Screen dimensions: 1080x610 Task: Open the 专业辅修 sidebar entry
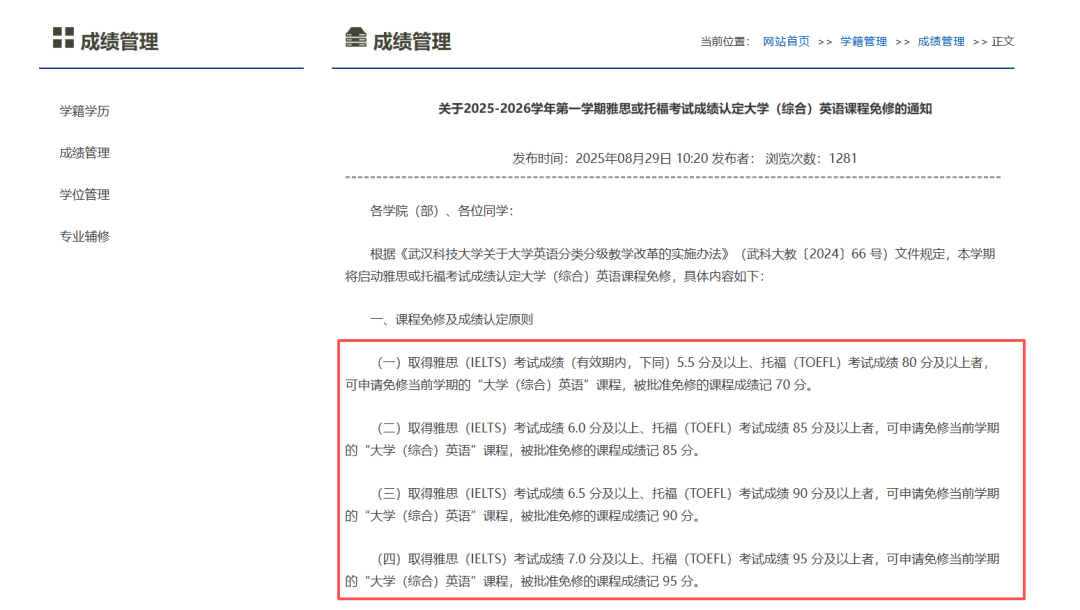click(84, 237)
